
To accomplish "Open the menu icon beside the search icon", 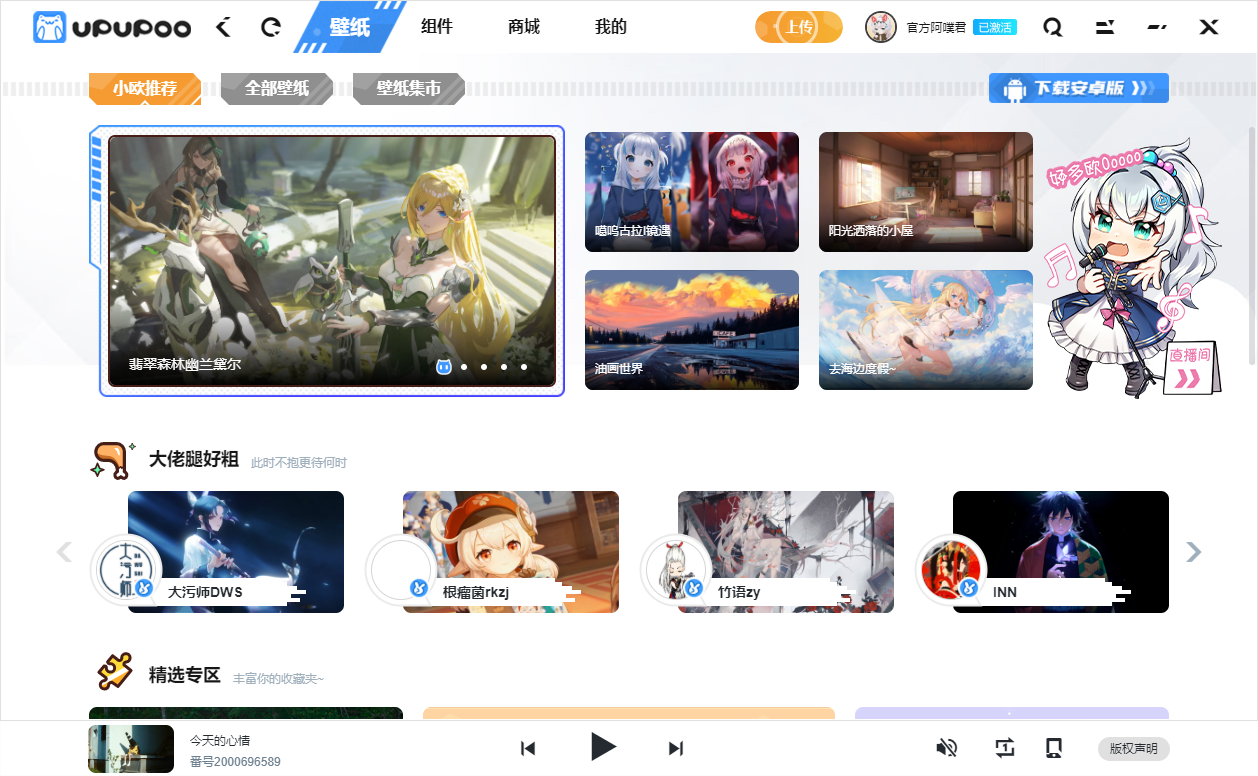I will click(1105, 27).
